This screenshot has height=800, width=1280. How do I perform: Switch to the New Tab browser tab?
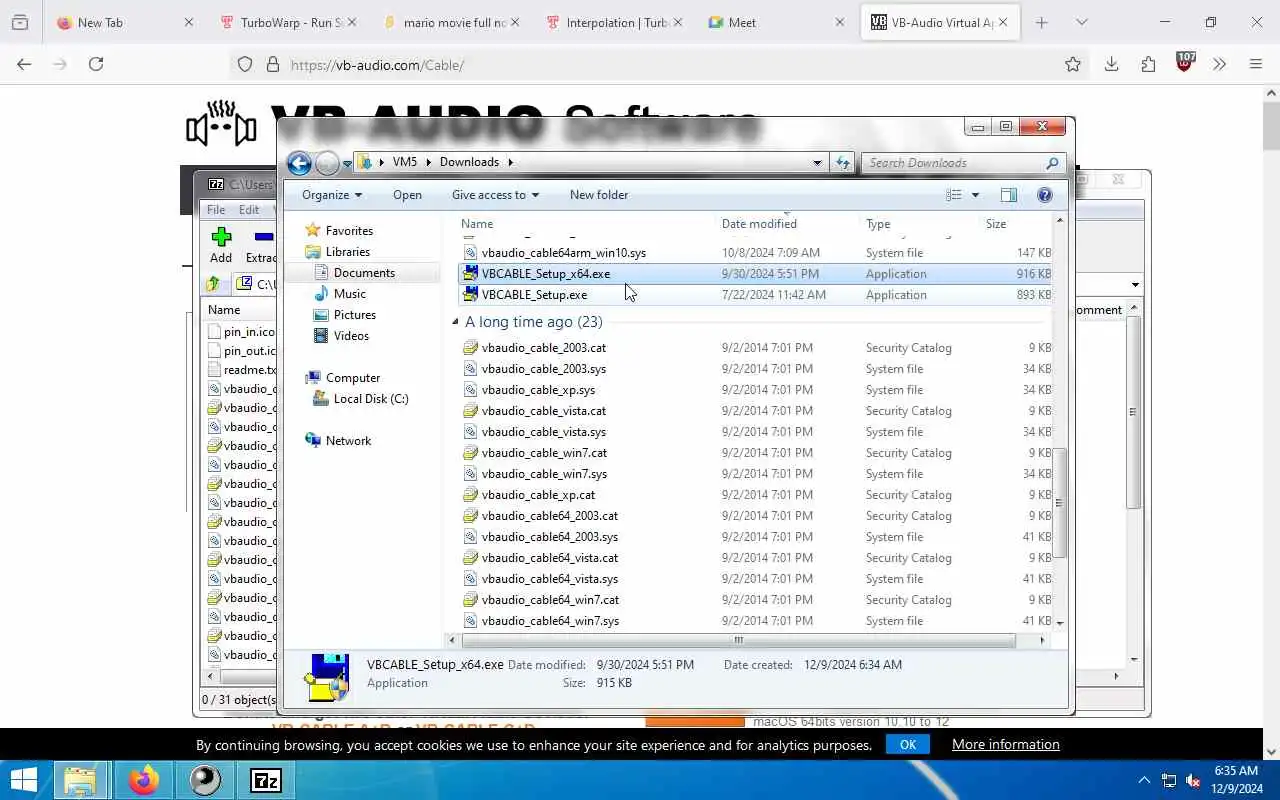click(x=124, y=22)
